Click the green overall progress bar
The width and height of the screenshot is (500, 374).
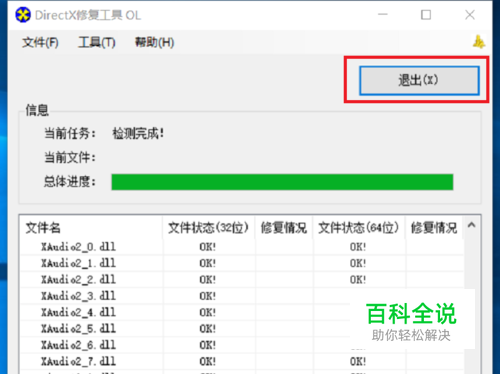click(x=282, y=182)
